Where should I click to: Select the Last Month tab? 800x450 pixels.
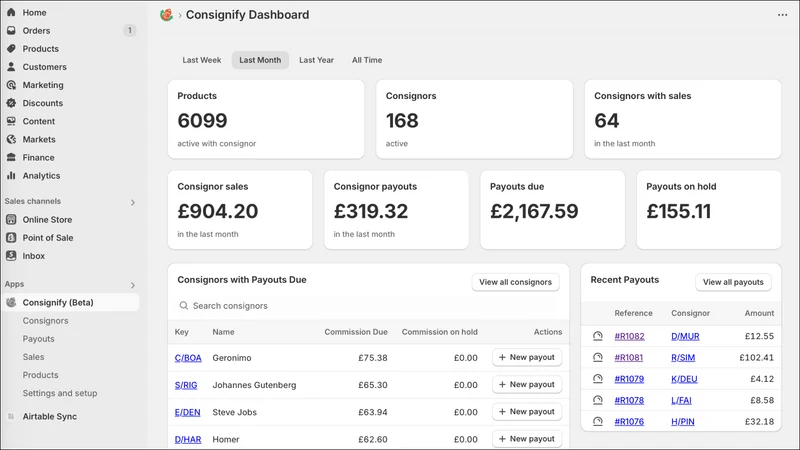click(x=260, y=60)
